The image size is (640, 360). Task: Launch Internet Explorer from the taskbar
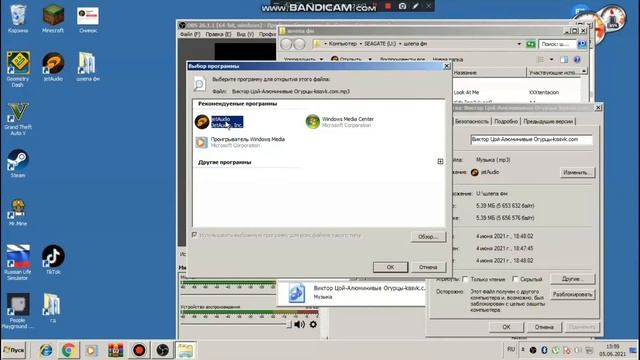(x=46, y=350)
